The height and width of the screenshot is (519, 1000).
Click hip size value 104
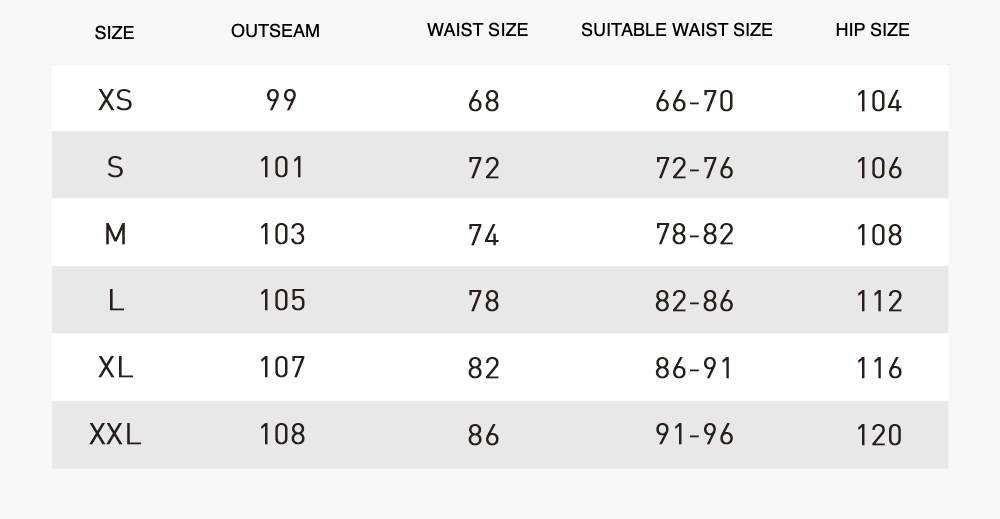tap(879, 101)
